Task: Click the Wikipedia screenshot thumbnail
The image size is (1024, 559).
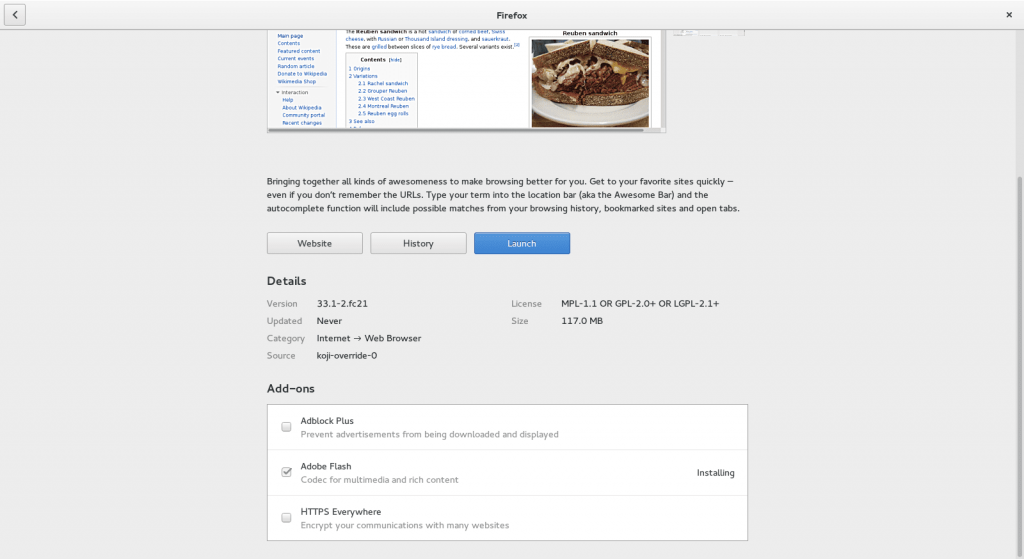Action: click(x=466, y=80)
